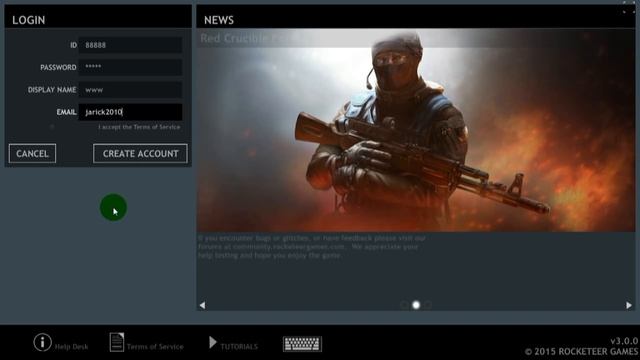Focus the DISPLAY NAME field

point(130,89)
